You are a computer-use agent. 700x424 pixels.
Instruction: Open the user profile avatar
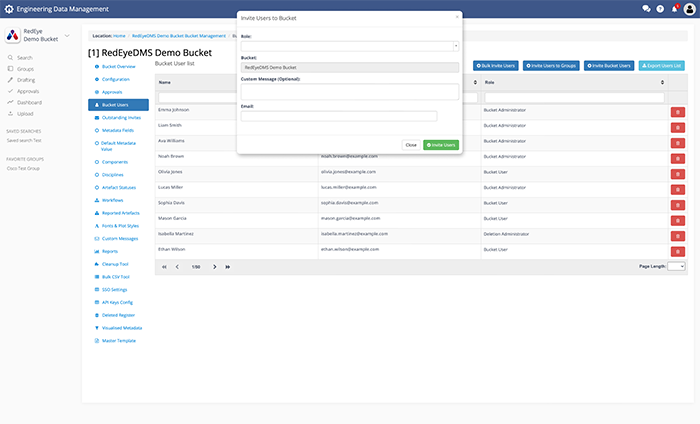[689, 8]
